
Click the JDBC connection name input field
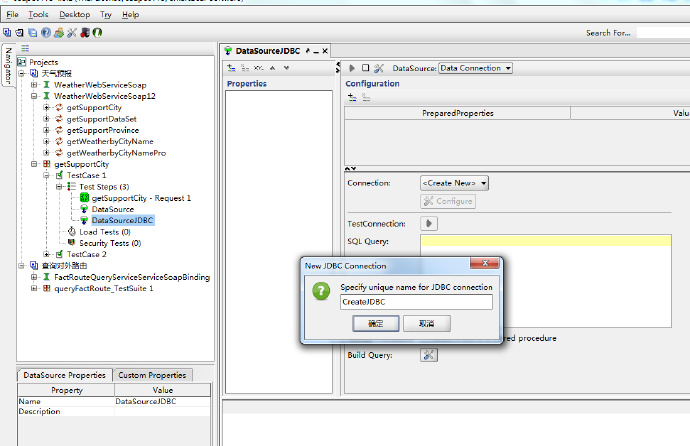point(416,302)
